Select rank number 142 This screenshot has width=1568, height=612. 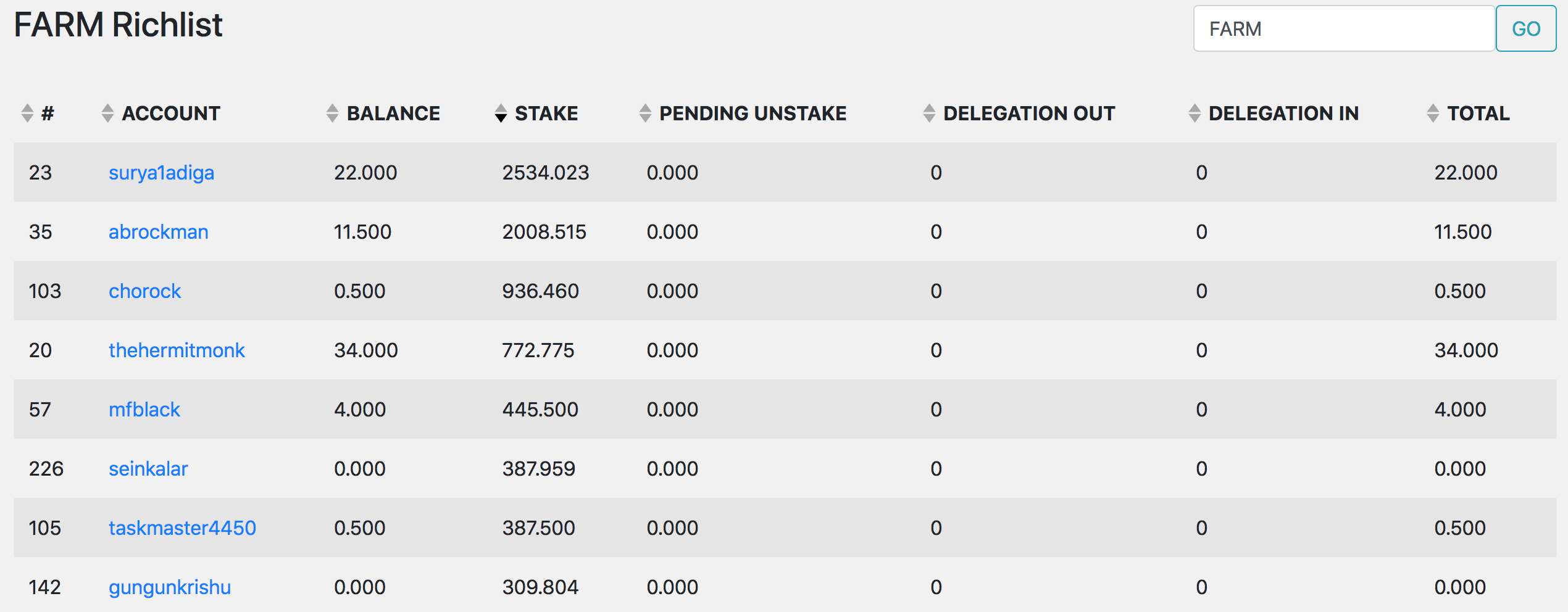(45, 587)
